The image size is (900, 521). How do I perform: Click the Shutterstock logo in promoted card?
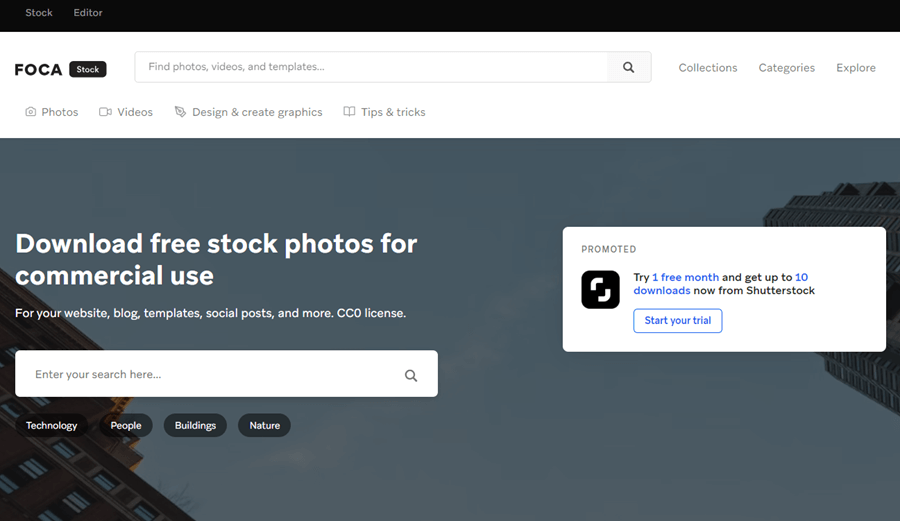coord(600,290)
